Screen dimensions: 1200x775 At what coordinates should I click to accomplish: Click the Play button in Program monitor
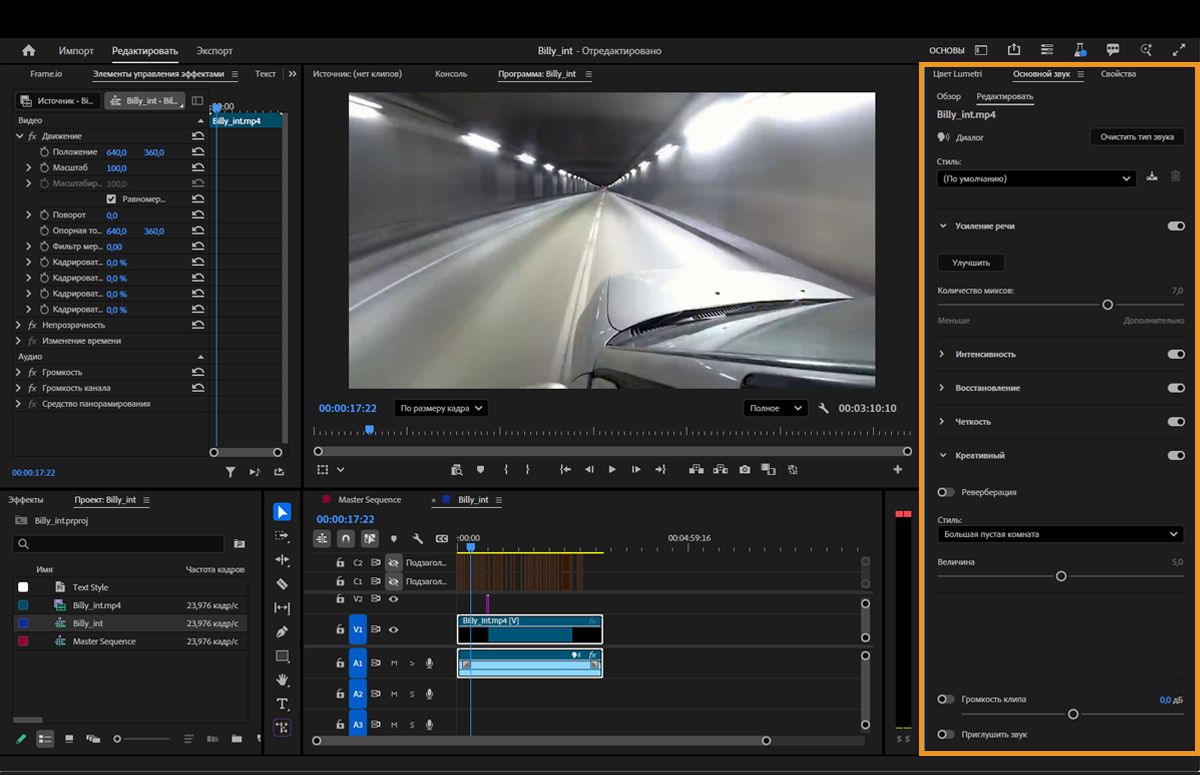coord(613,469)
